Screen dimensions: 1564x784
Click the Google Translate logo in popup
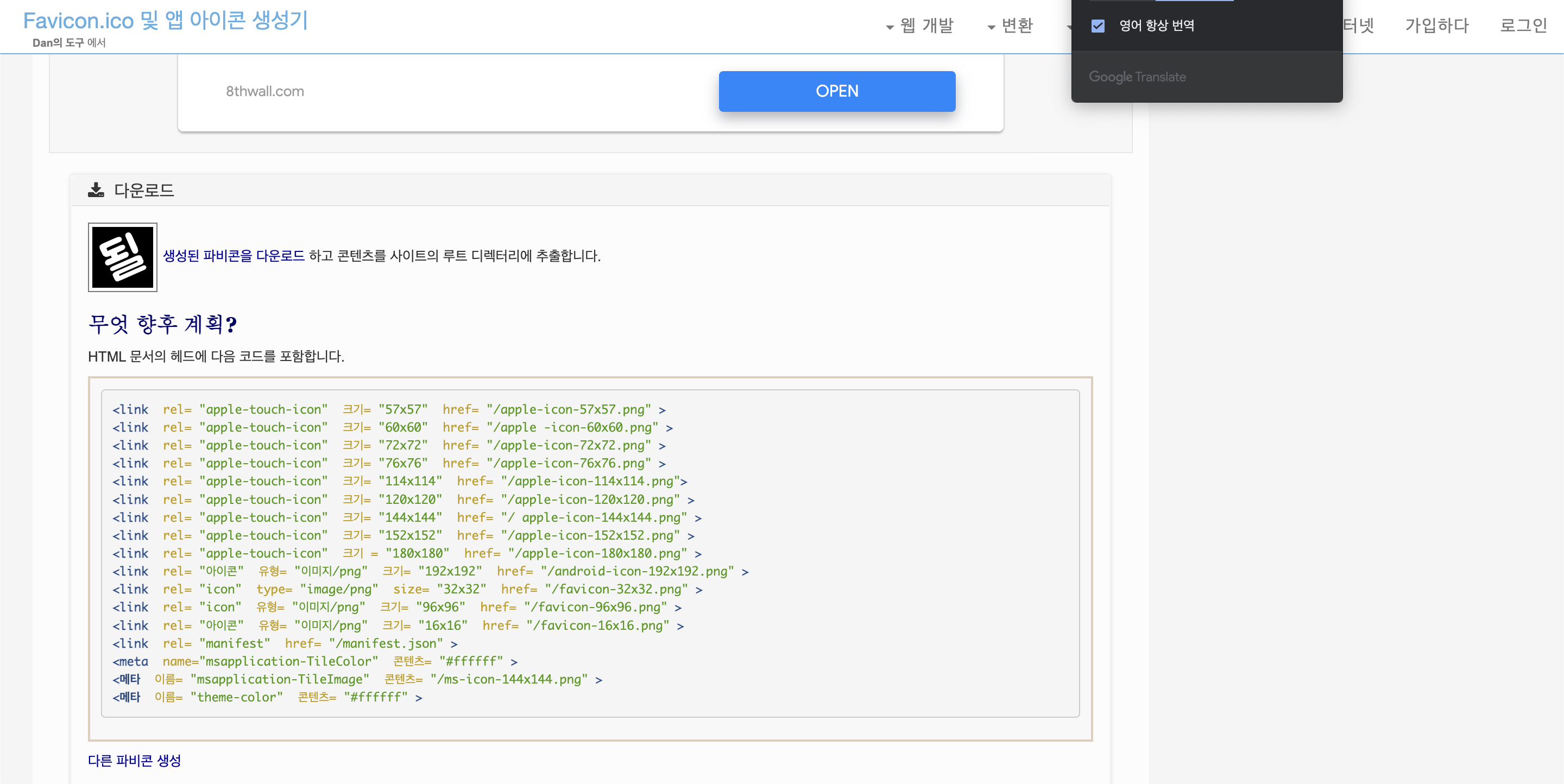pos(1137,77)
